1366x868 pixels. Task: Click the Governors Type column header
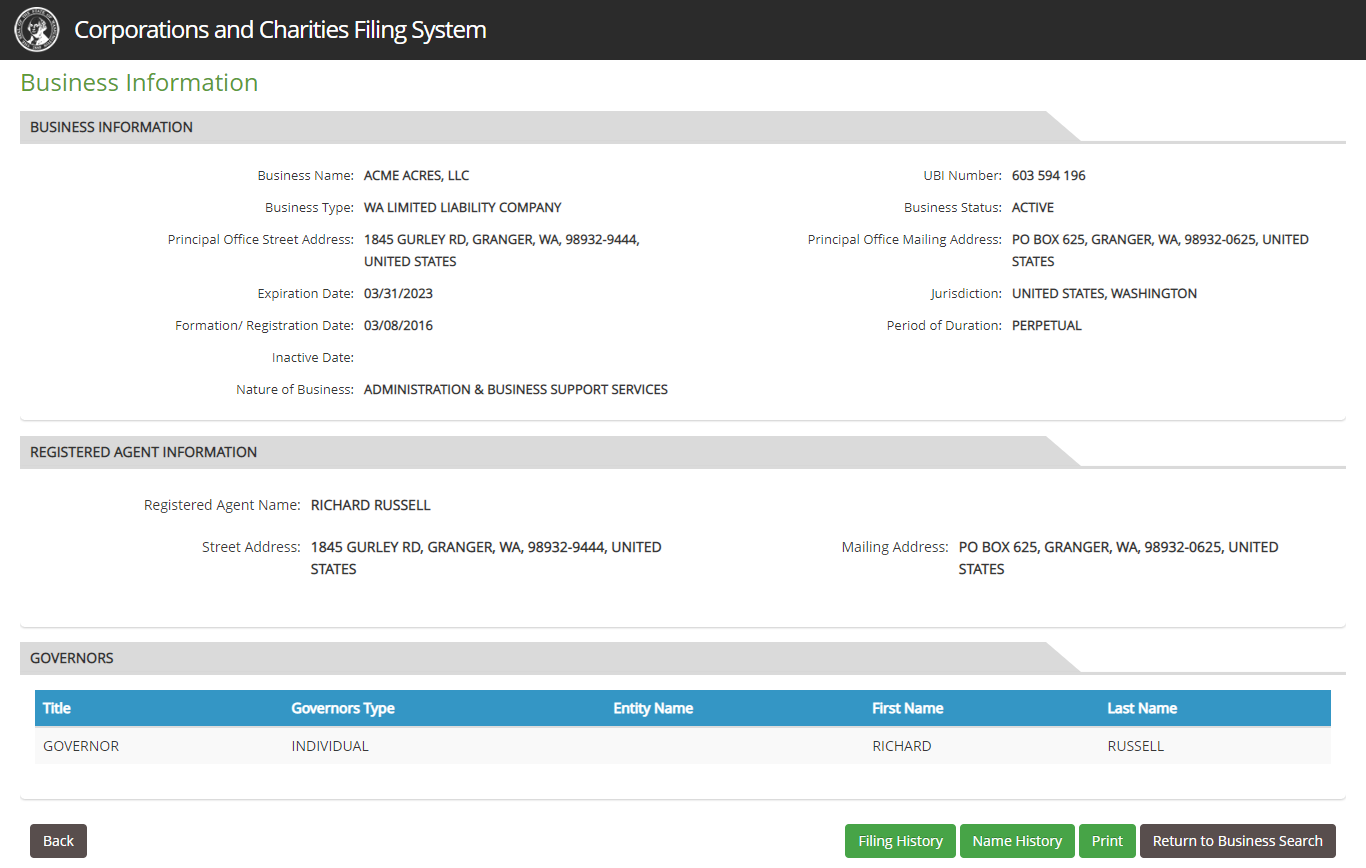click(343, 708)
